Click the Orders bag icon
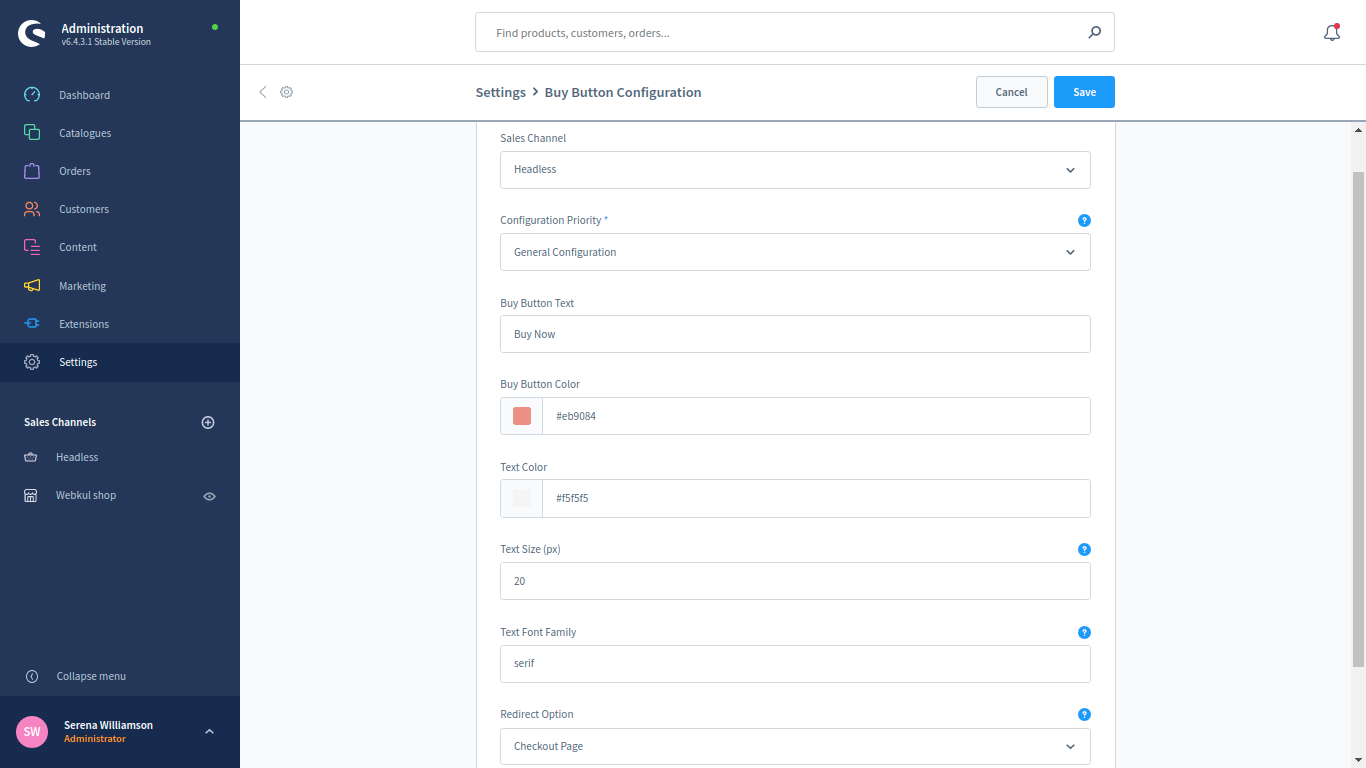The image size is (1366, 768). click(x=32, y=171)
